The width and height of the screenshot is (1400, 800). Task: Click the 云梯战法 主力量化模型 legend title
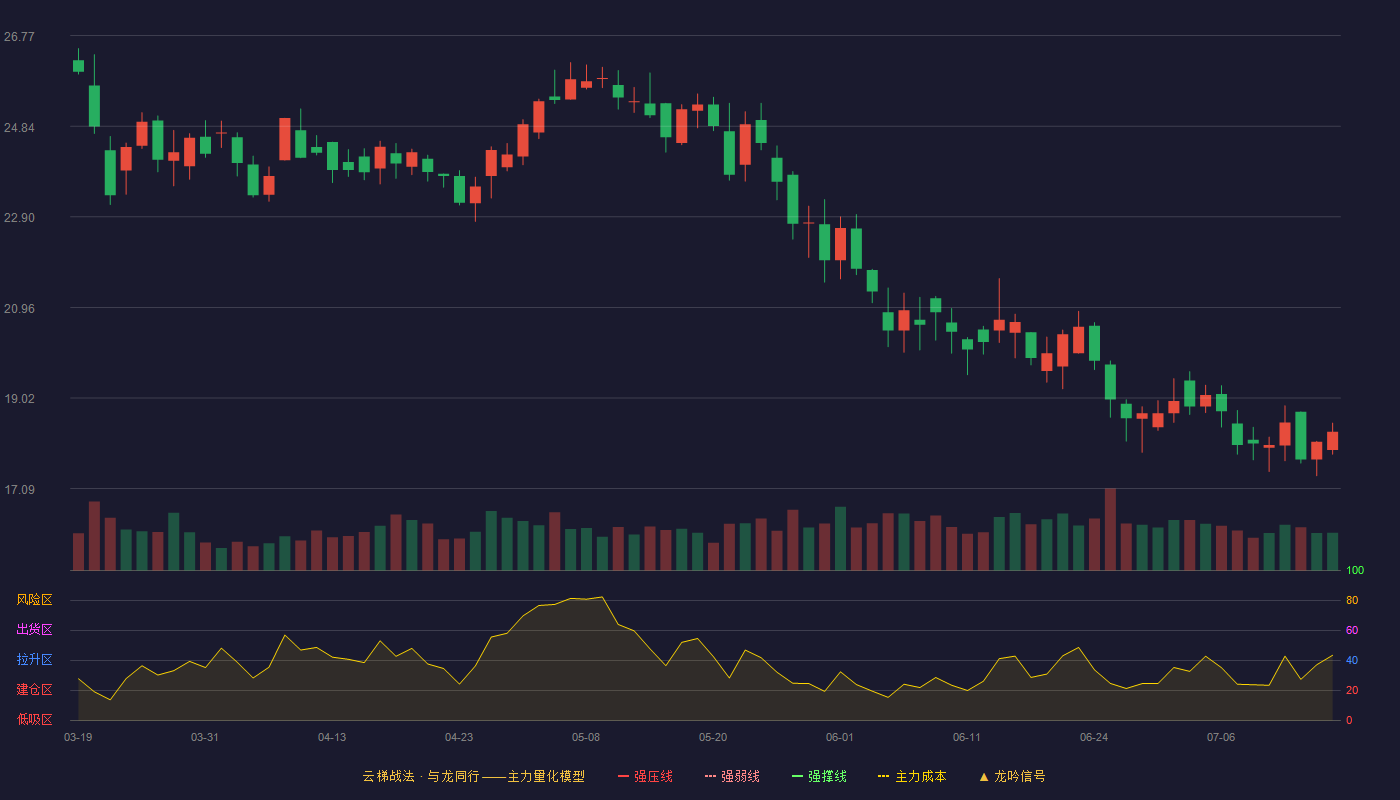pos(473,776)
